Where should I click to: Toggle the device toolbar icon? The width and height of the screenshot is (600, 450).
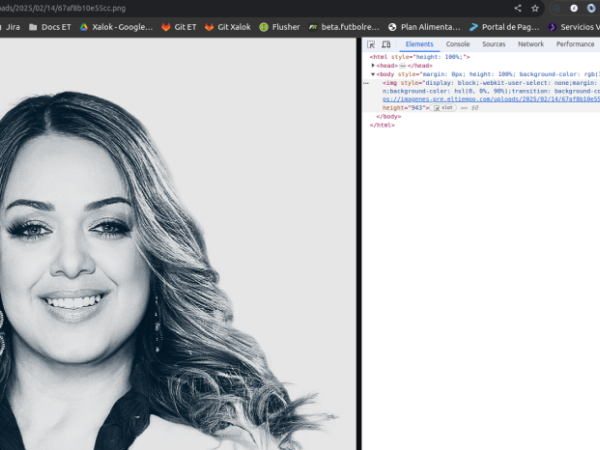coord(385,45)
